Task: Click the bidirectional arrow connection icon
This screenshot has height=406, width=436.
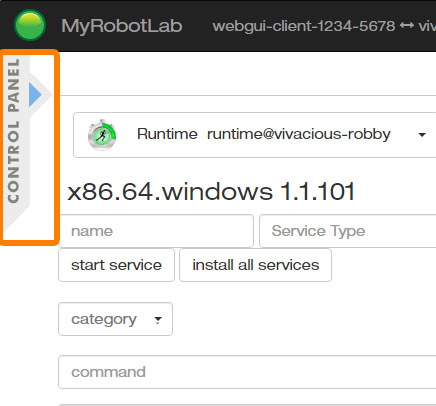Action: (407, 25)
